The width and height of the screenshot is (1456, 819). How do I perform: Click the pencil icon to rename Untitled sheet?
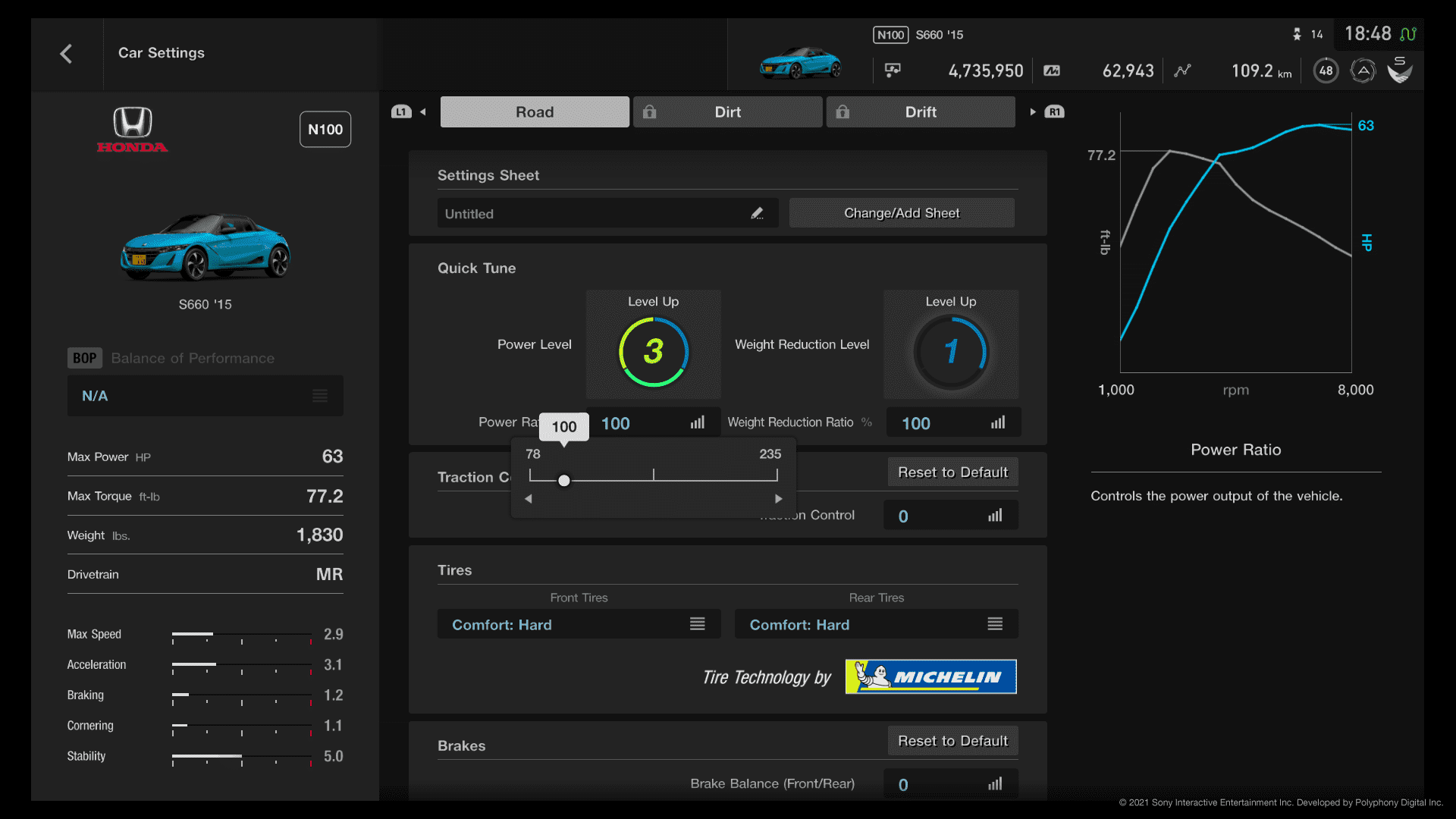click(757, 214)
